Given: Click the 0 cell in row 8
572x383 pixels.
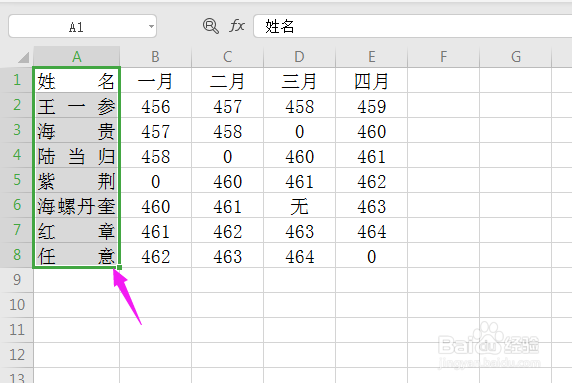Looking at the screenshot, I should tap(371, 255).
